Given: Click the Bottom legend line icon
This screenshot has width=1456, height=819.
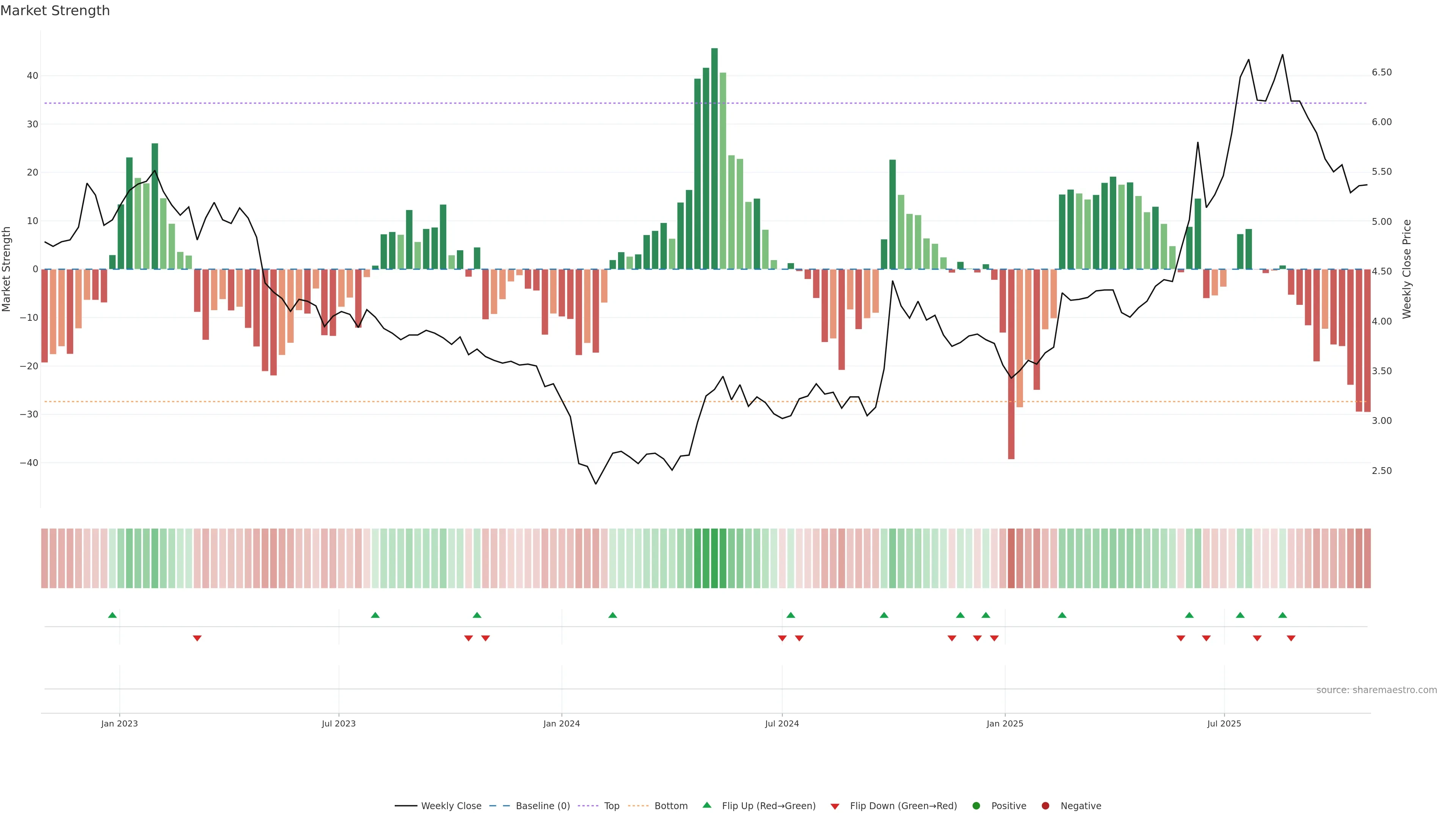Looking at the screenshot, I should (638, 806).
